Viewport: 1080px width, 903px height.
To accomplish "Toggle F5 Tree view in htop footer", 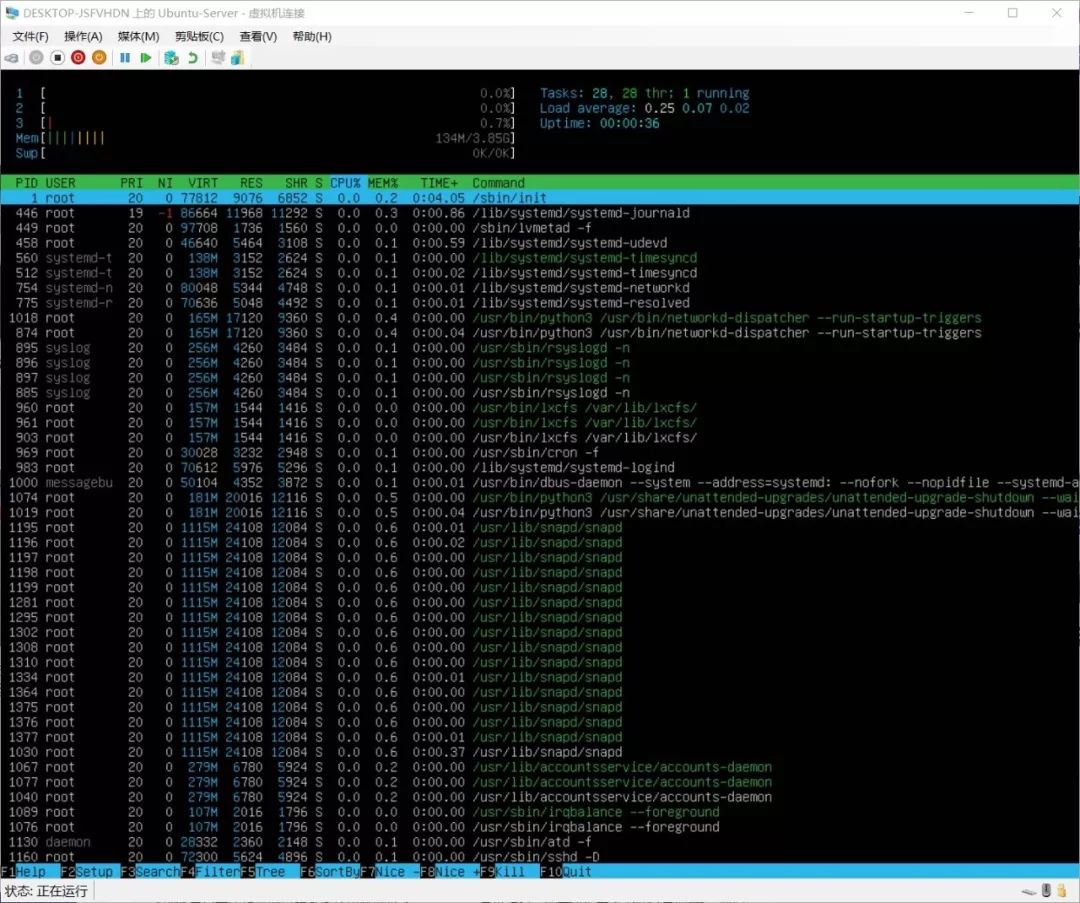I will pos(262,872).
